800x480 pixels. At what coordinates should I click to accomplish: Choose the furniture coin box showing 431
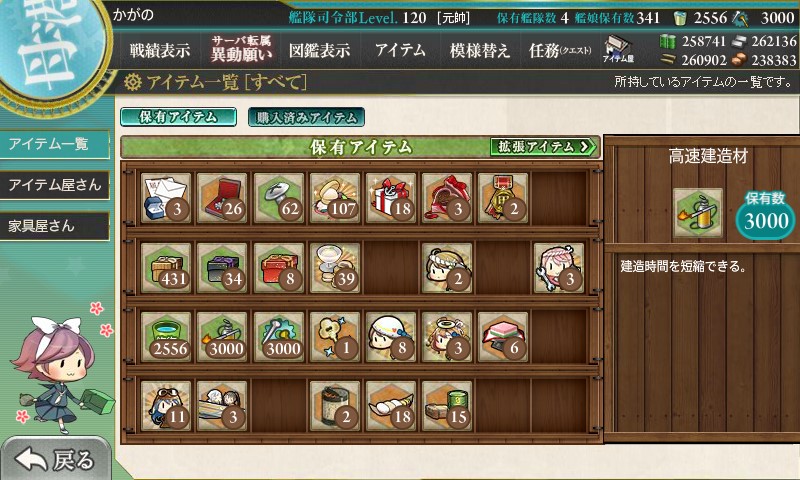point(166,268)
